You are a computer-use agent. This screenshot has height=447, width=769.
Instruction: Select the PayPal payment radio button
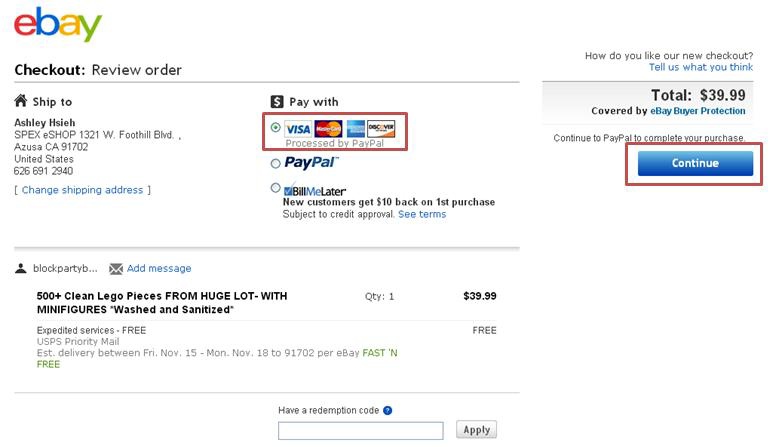(276, 163)
